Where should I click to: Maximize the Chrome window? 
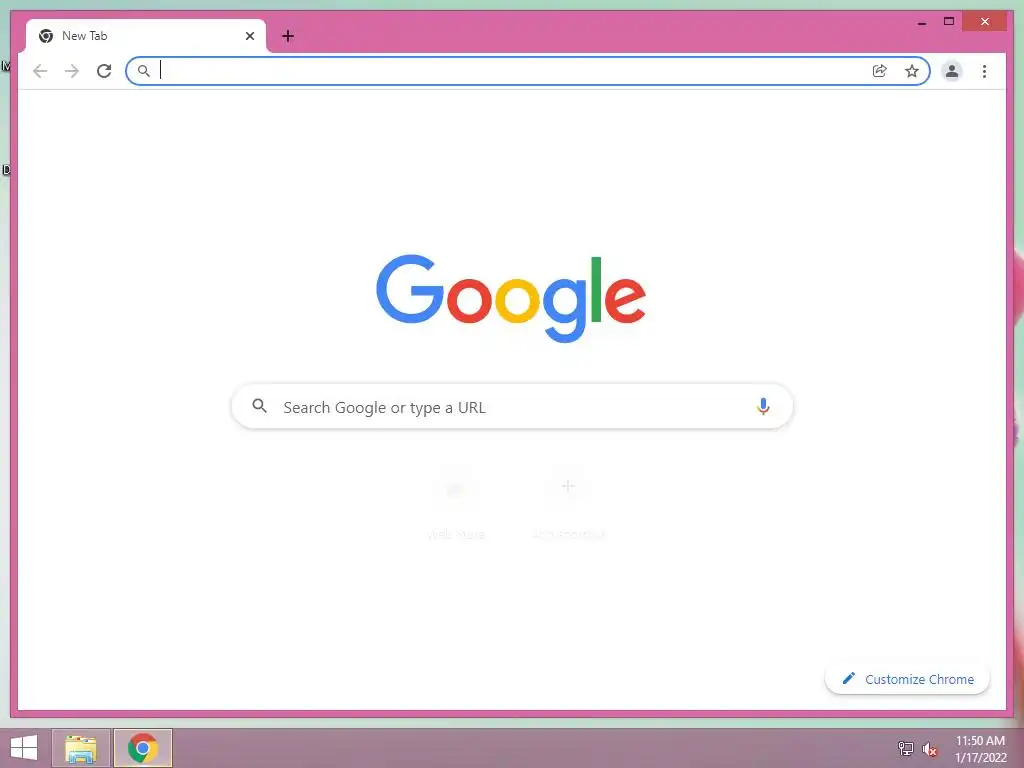(949, 22)
